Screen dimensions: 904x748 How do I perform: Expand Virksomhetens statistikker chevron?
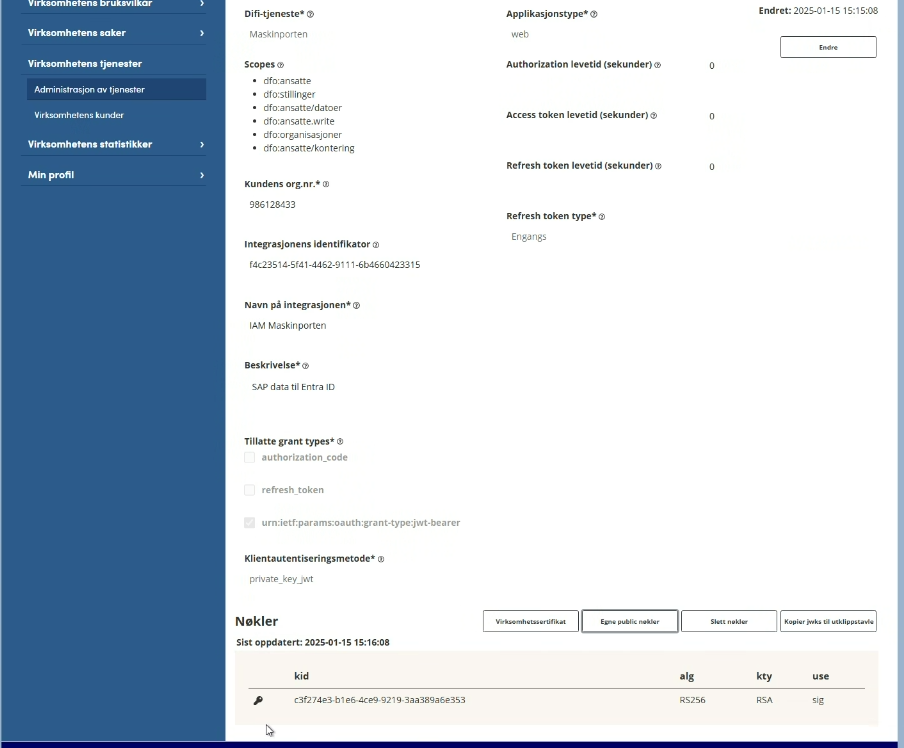coord(202,144)
